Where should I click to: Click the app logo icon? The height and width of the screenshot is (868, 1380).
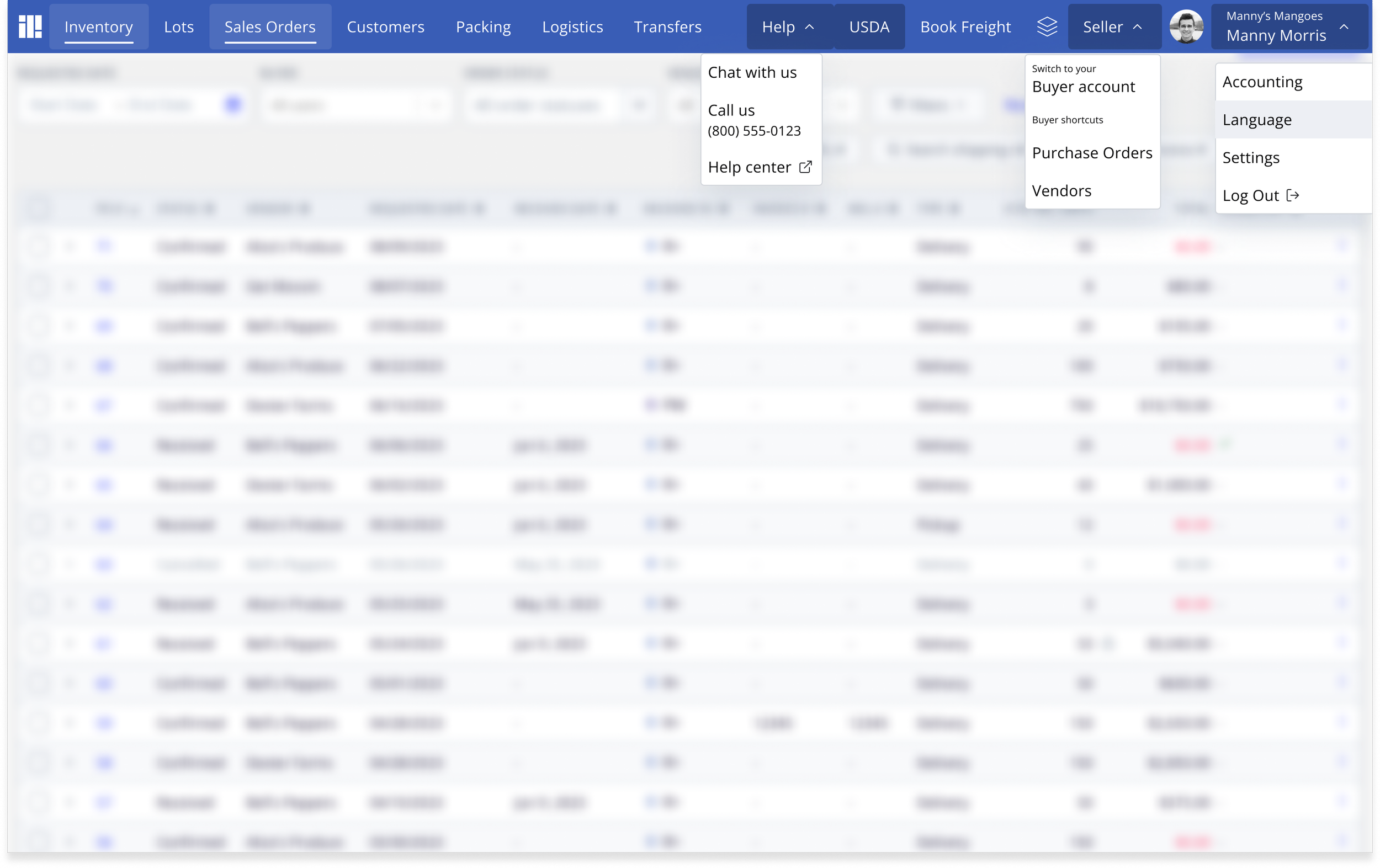coord(30,26)
